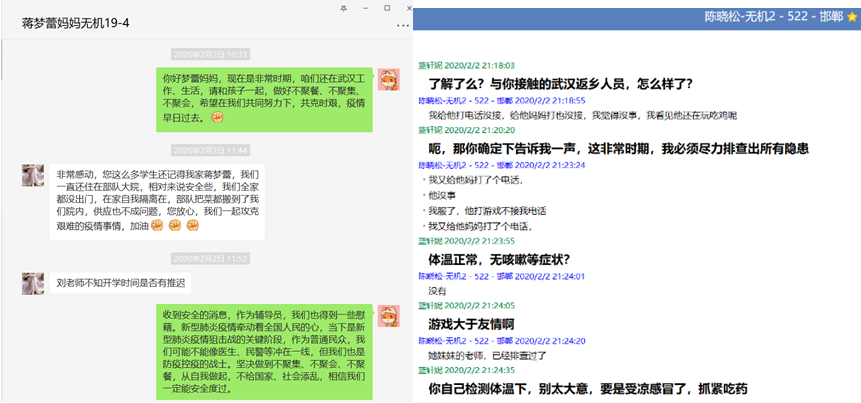The image size is (861, 403).
Task: Open the three-dots chat info menu
Action: [x=403, y=25]
